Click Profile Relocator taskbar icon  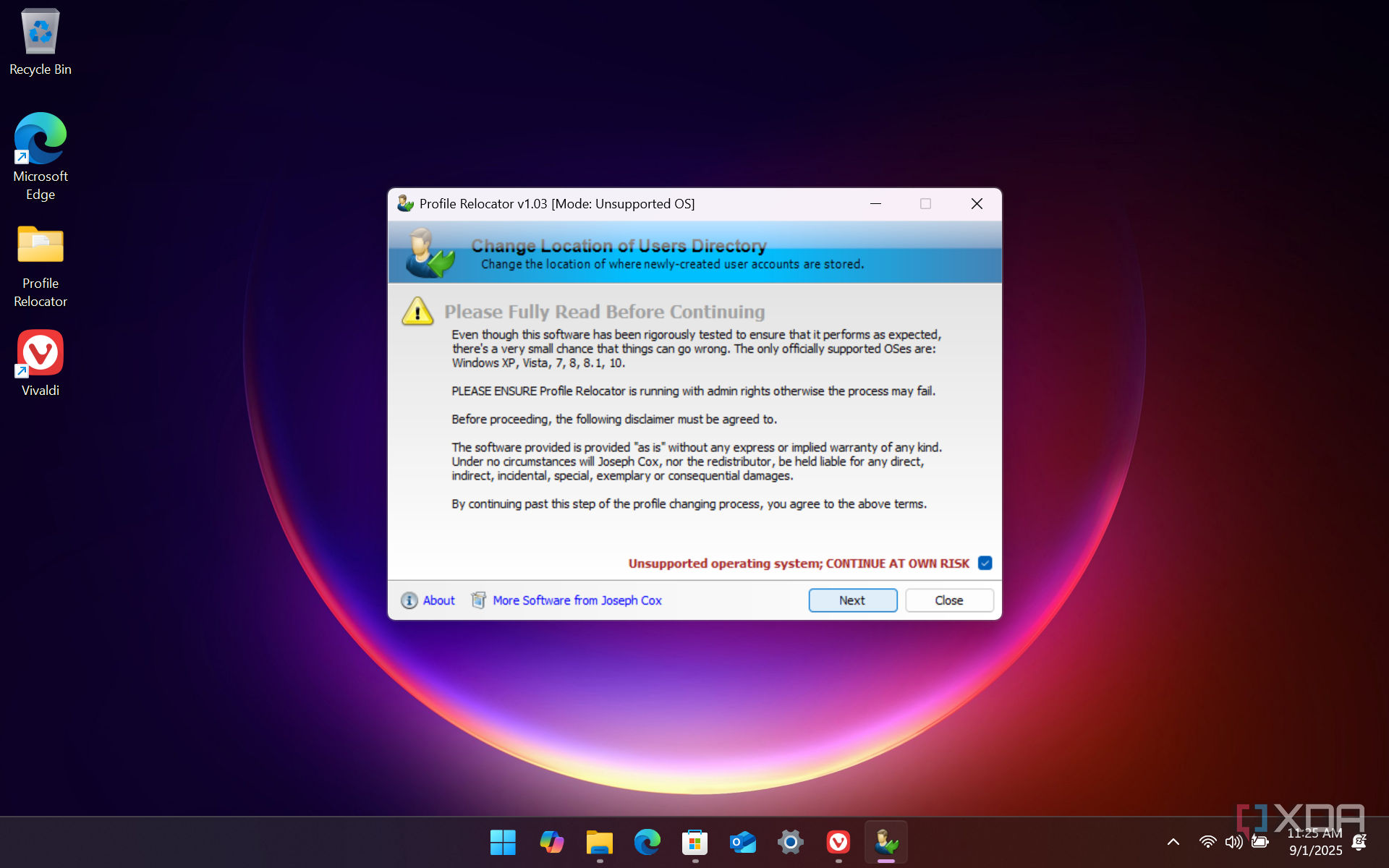tap(886, 842)
